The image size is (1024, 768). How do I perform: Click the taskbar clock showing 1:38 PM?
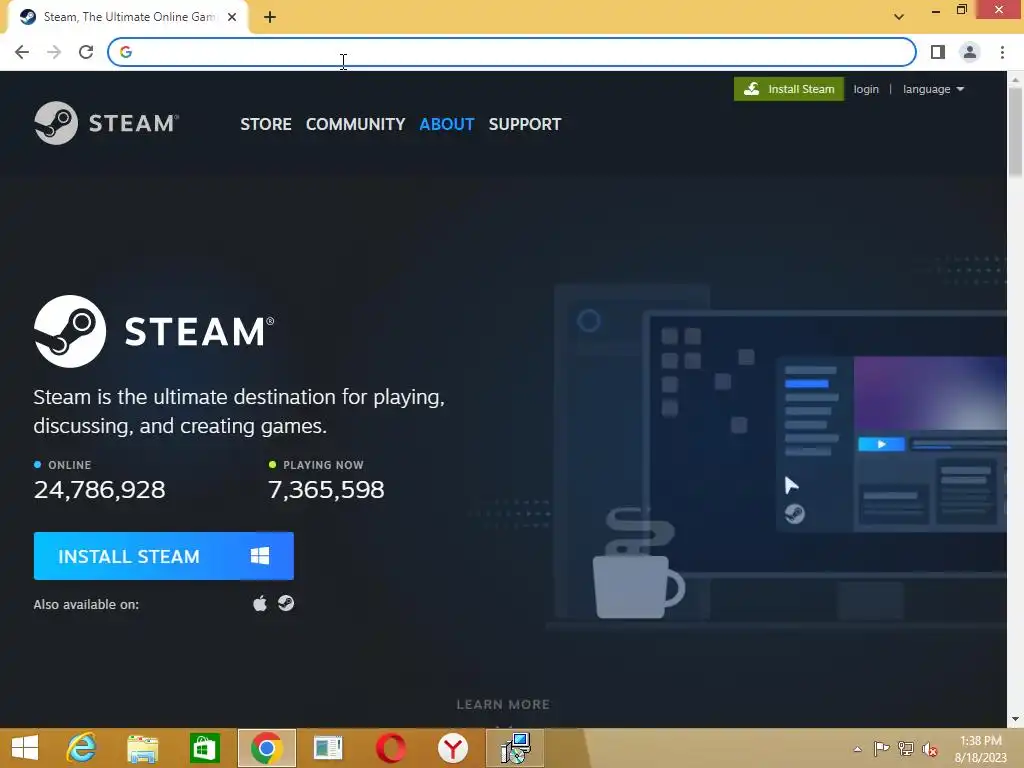[981, 749]
